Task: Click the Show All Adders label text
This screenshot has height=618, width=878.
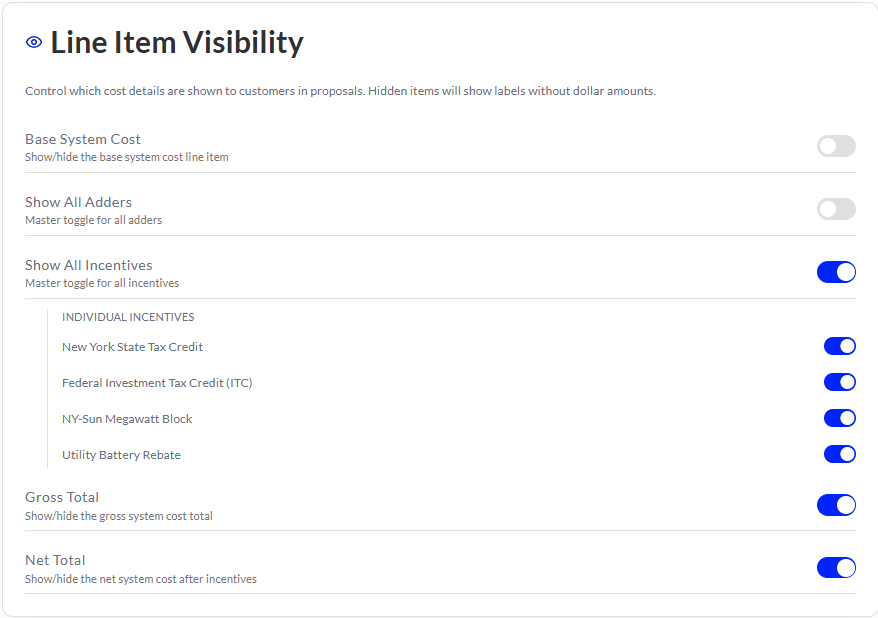Action: [x=78, y=202]
